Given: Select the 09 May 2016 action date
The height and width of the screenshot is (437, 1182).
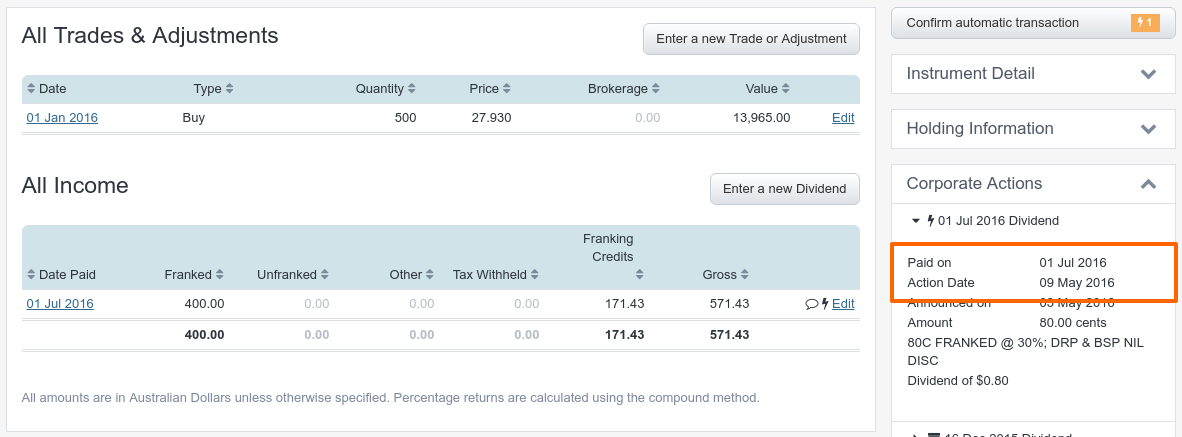Looking at the screenshot, I should pyautogui.click(x=1076, y=283).
